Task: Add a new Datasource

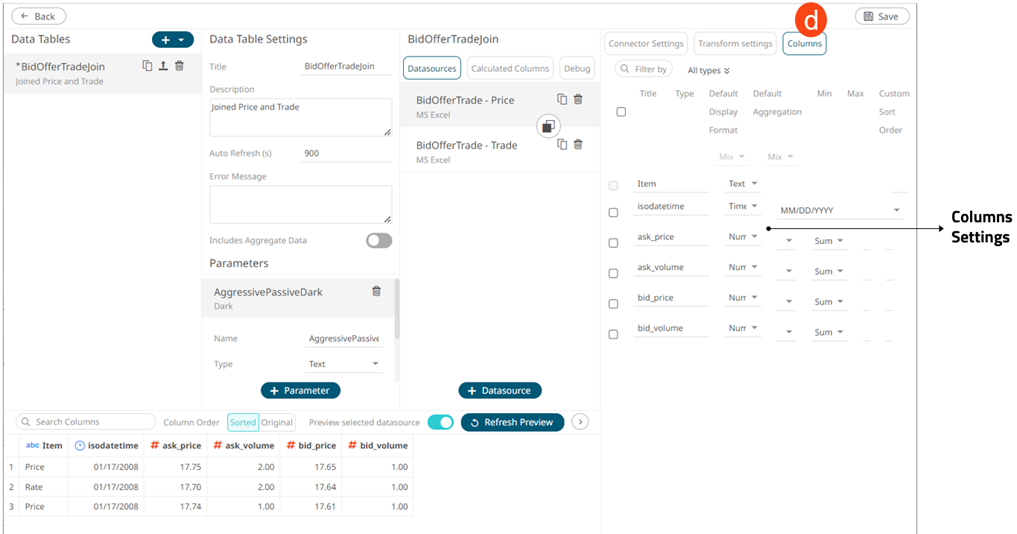Action: point(500,390)
